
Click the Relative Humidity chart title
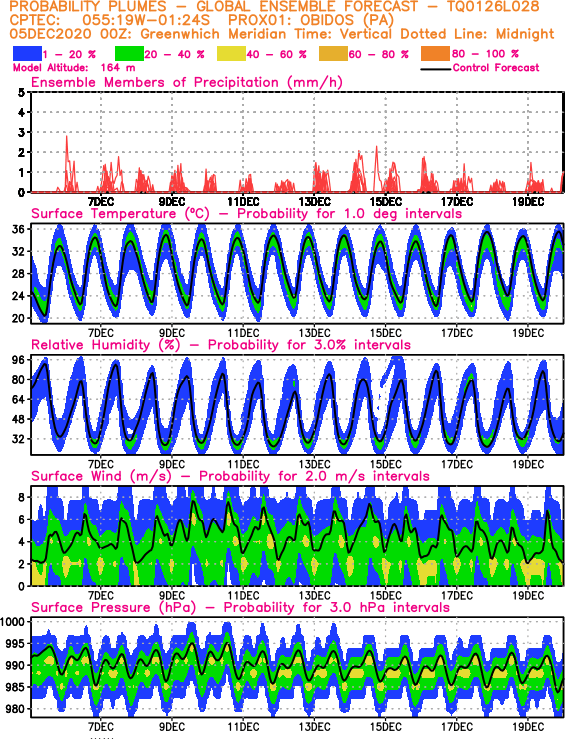pyautogui.click(x=221, y=345)
